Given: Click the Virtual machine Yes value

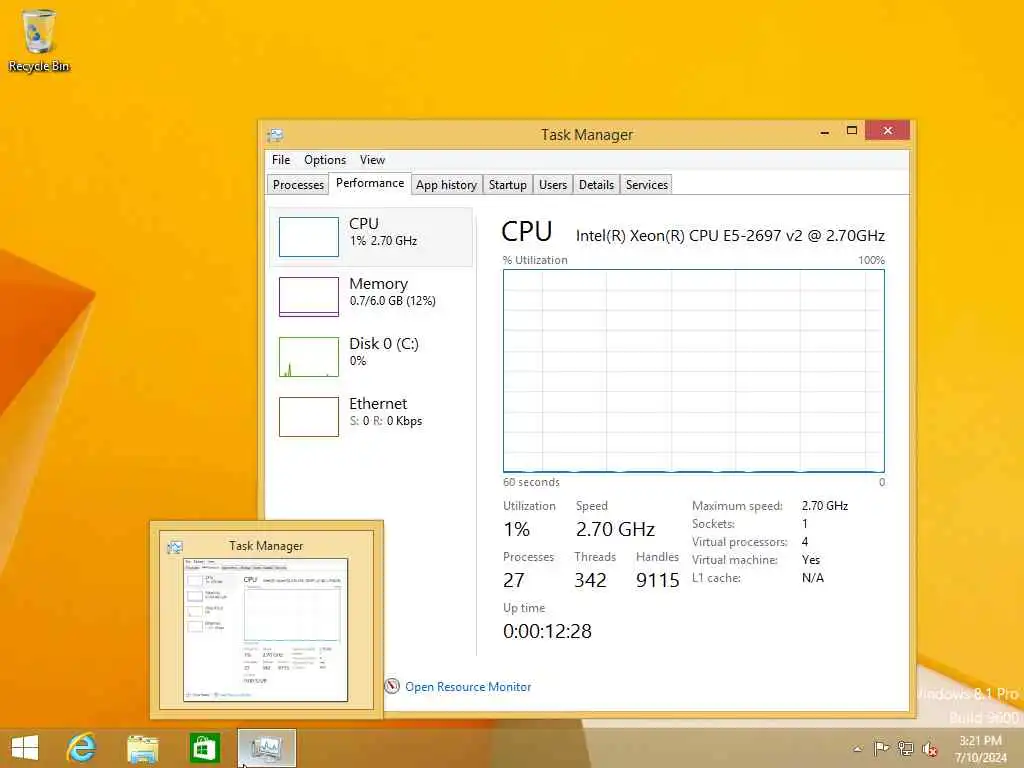Looking at the screenshot, I should (810, 560).
